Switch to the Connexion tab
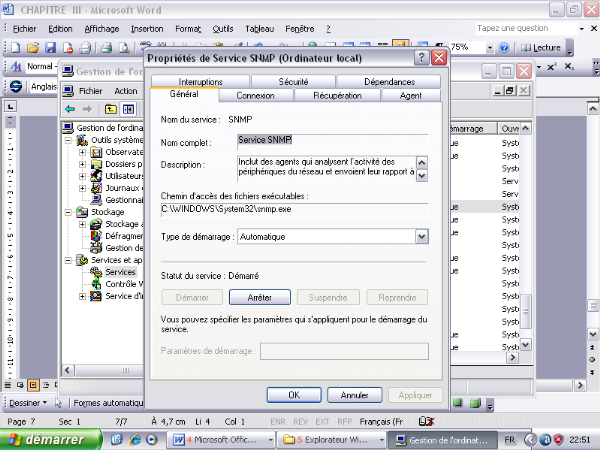This screenshot has height=450, width=600. [x=255, y=95]
